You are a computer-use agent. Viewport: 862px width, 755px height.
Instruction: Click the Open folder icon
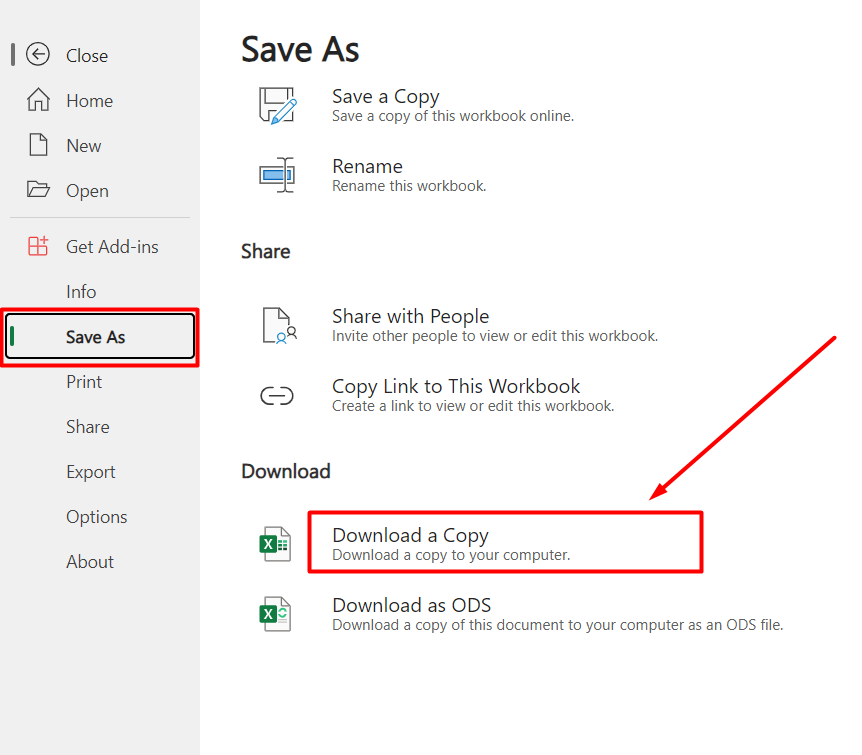pyautogui.click(x=38, y=189)
